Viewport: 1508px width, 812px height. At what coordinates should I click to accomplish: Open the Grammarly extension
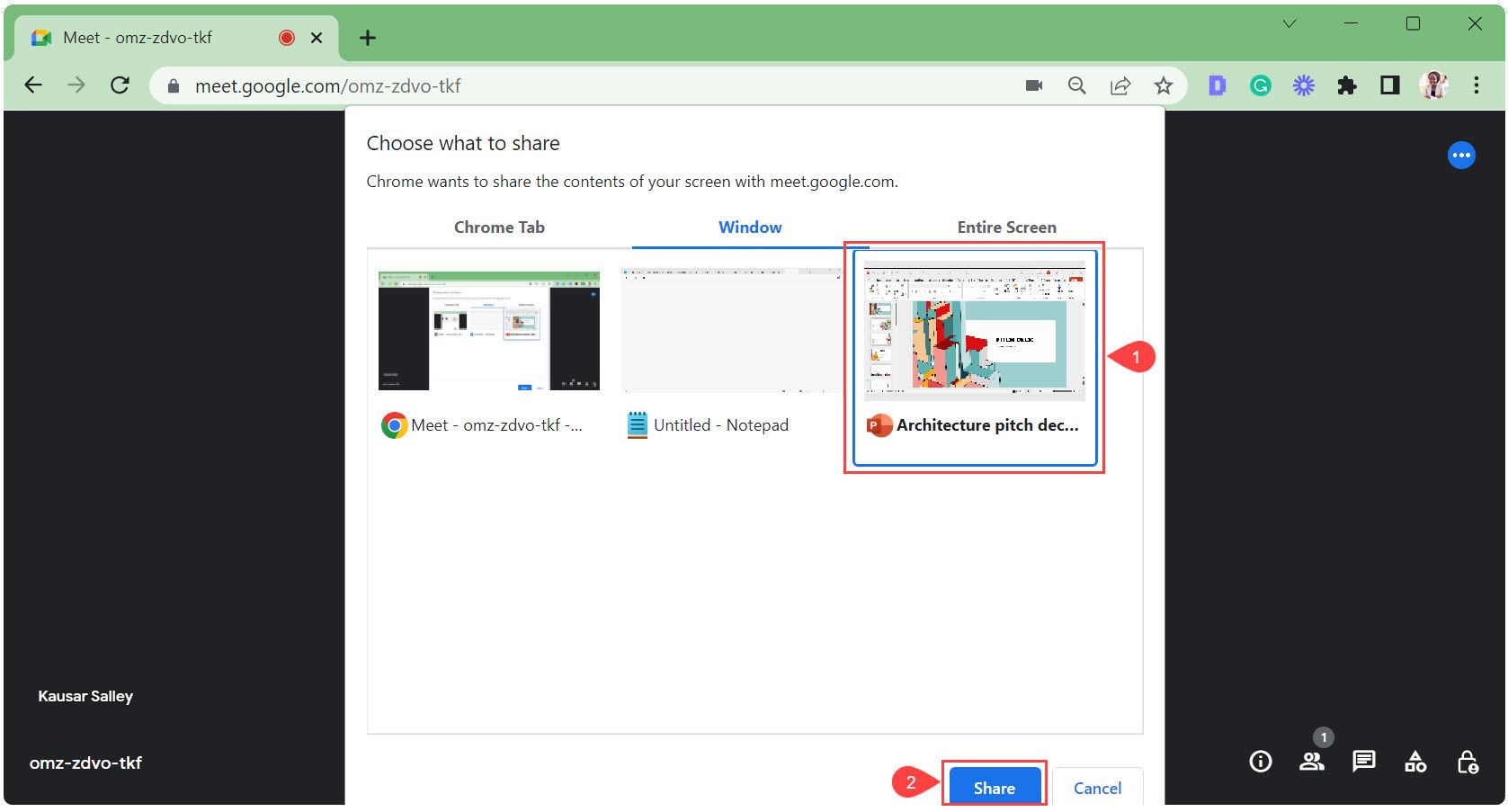(1261, 85)
